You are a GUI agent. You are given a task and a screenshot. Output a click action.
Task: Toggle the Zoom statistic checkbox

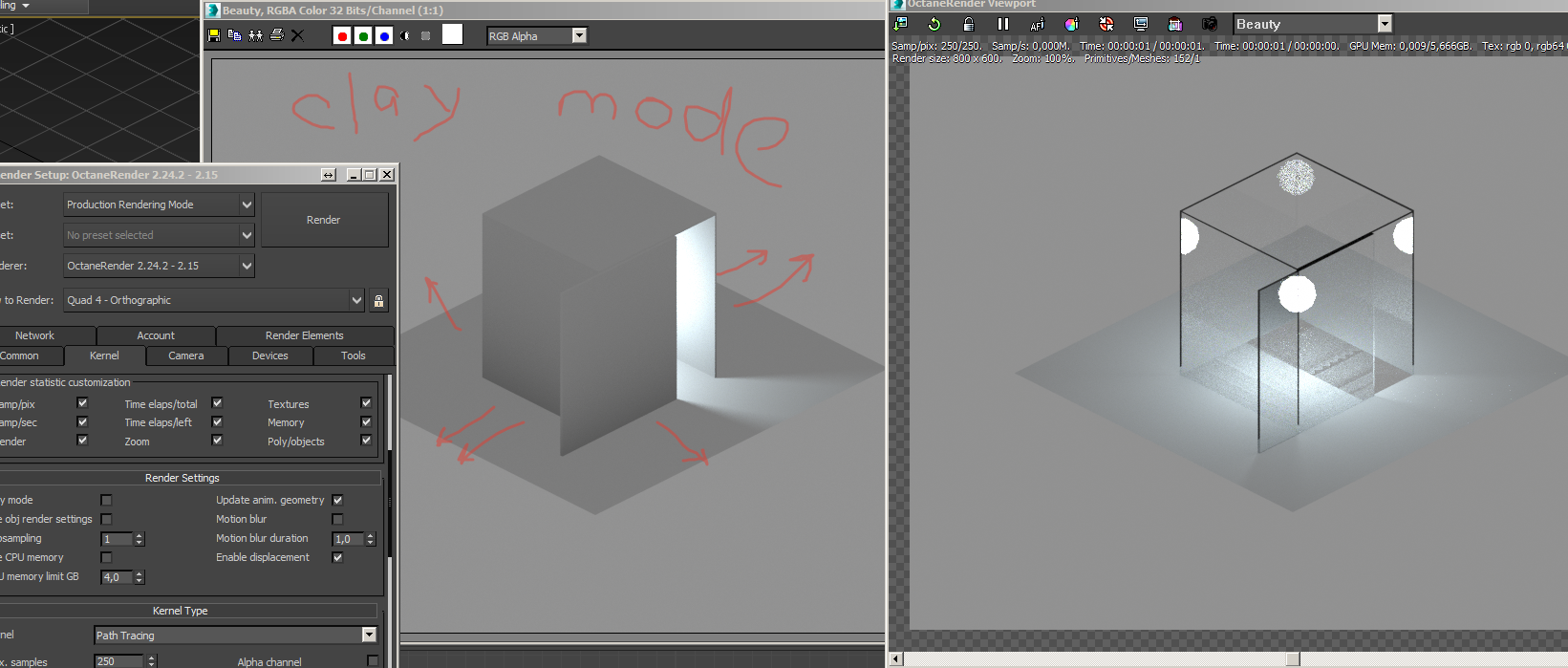point(217,441)
